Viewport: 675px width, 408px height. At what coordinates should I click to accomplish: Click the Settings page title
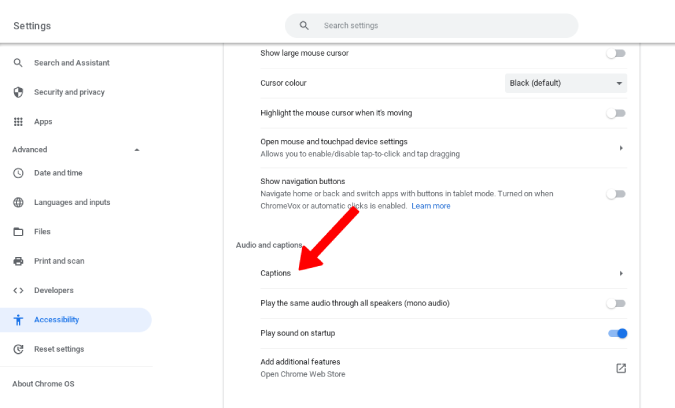[32, 26]
